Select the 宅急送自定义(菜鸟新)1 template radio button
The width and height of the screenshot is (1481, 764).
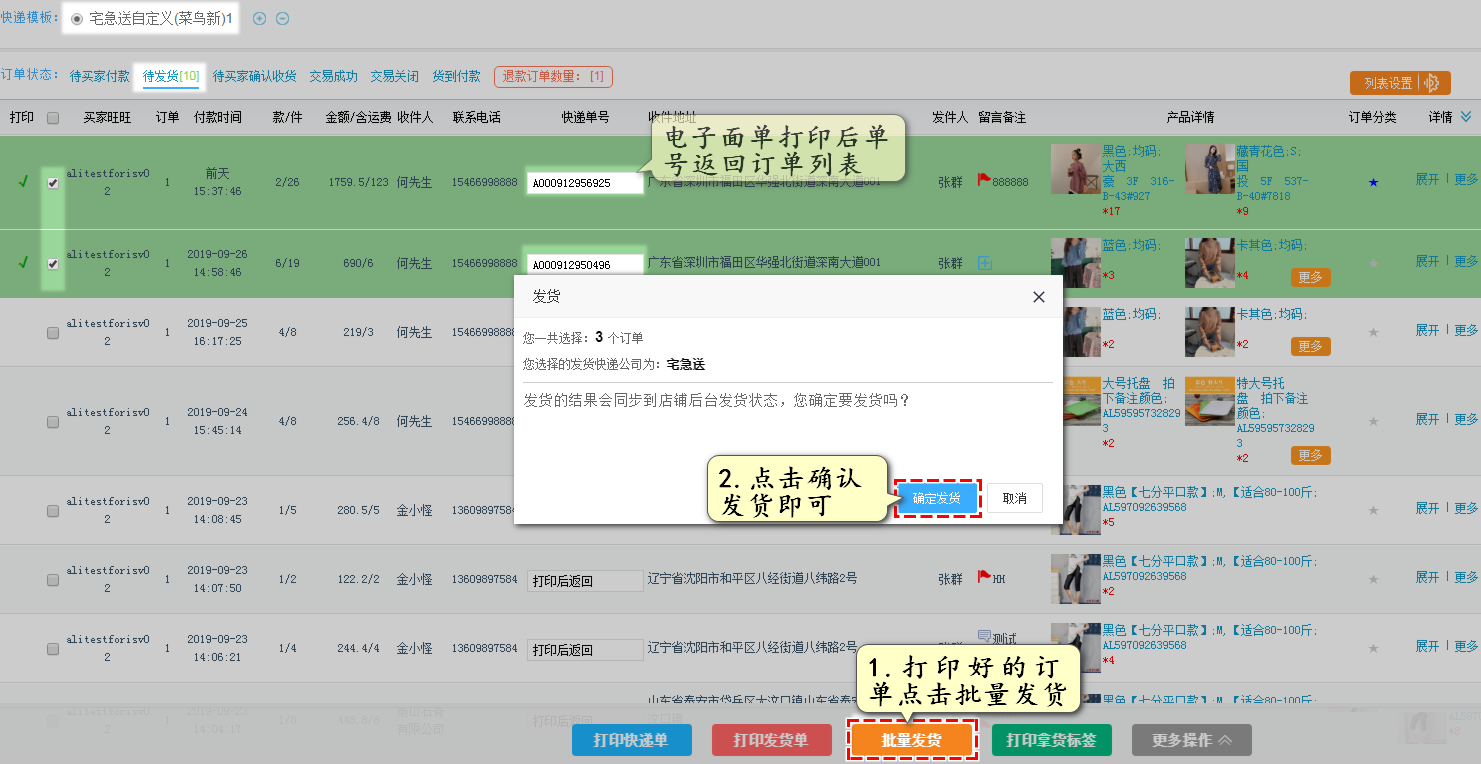(77, 19)
